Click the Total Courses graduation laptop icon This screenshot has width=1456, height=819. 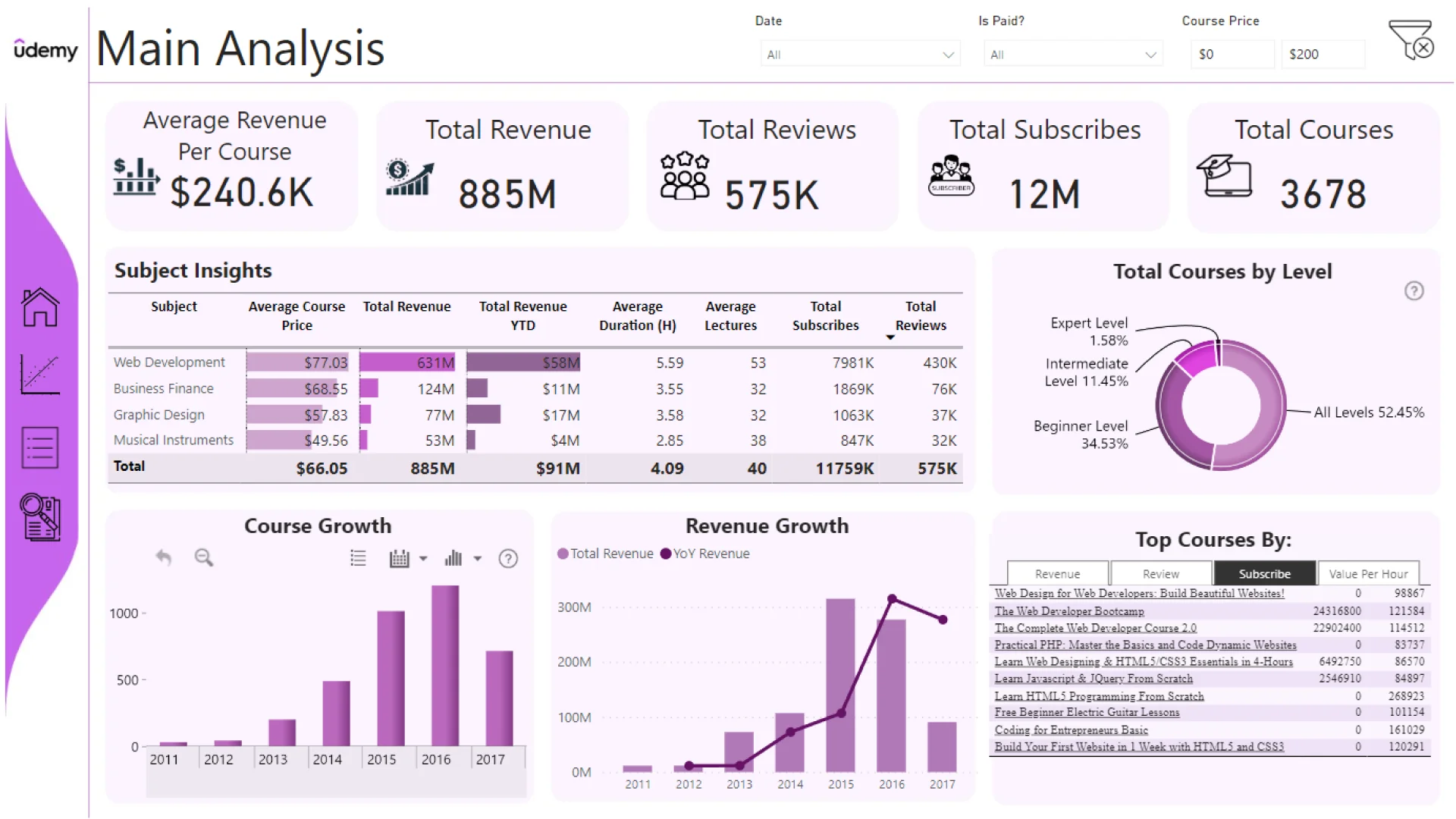pos(1224,176)
